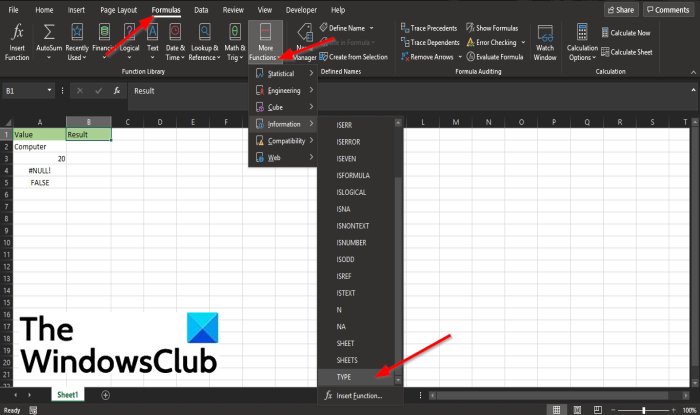700x415 pixels.
Task: Switch to the Home tab
Action: click(44, 10)
